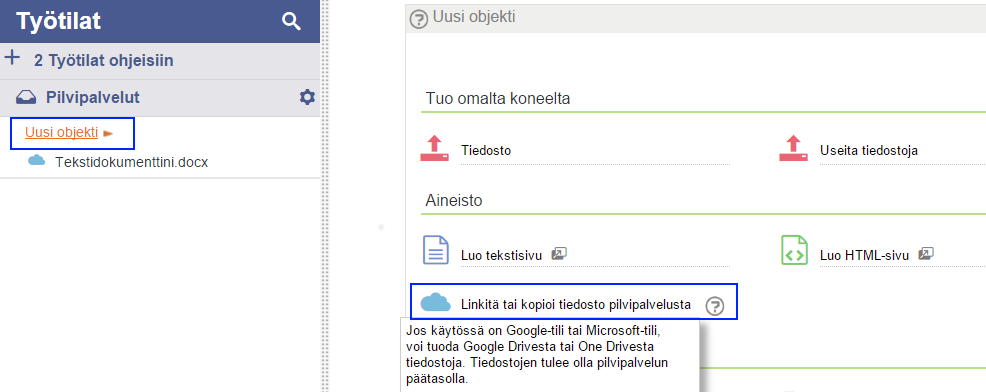Open the Pilvipalvelut workspace title
This screenshot has height=392, width=986.
coord(92,98)
